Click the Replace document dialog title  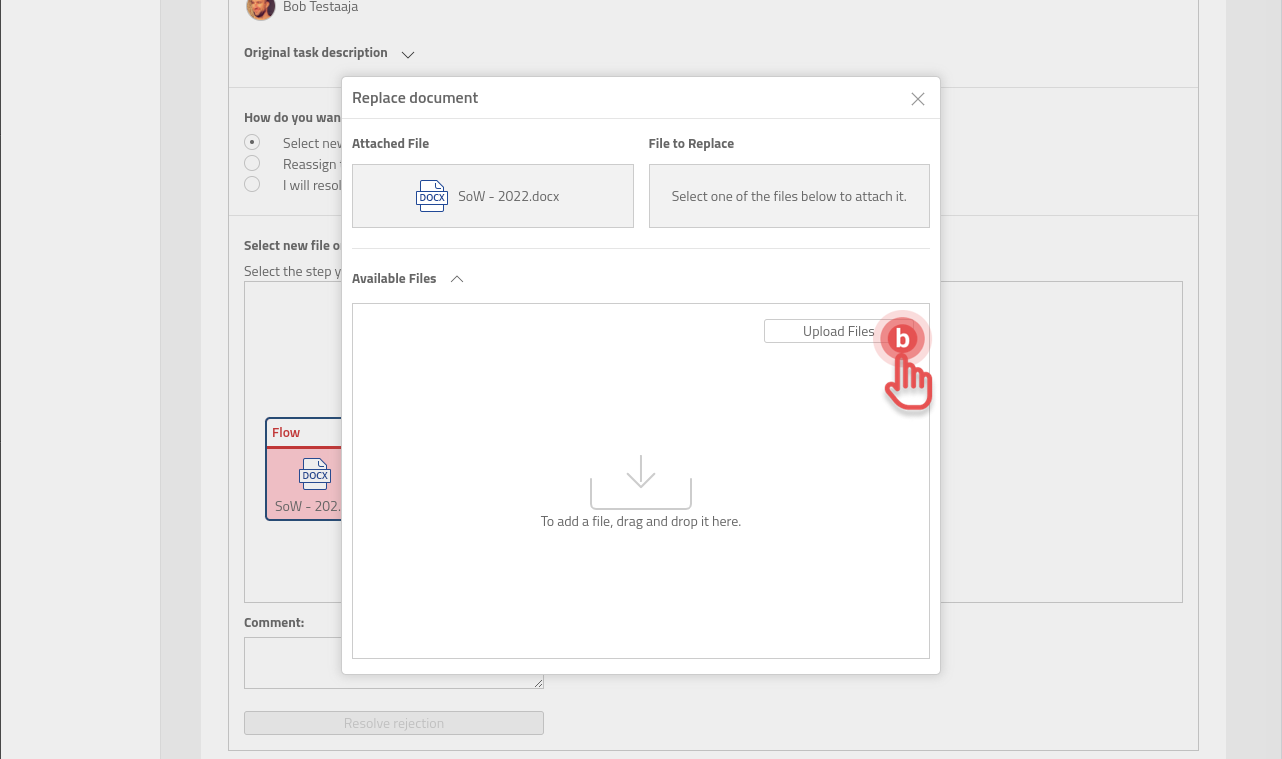pos(415,97)
